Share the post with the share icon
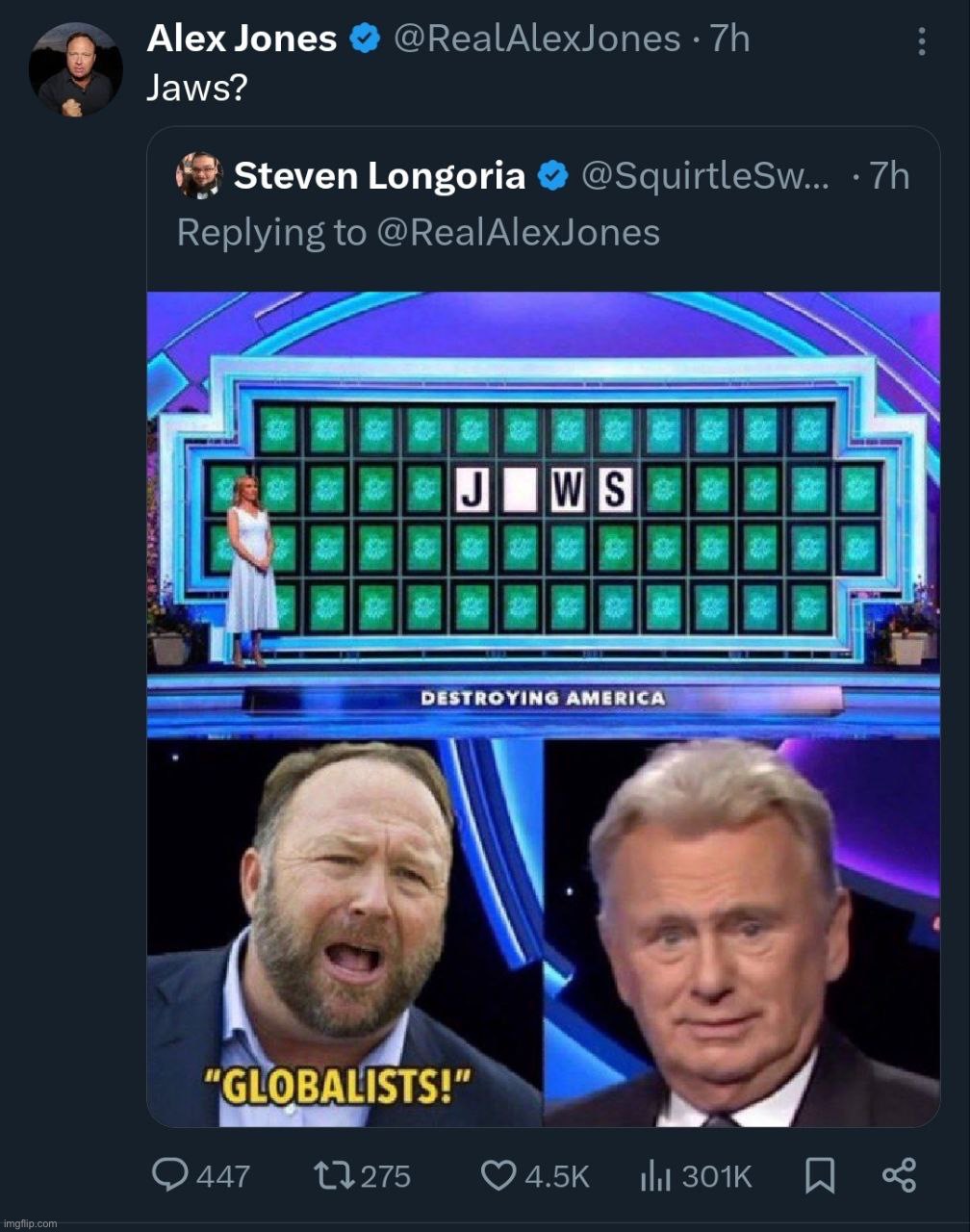 [899, 1174]
